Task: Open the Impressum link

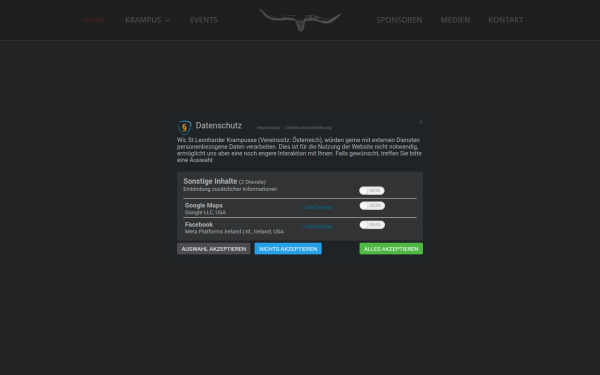Action: click(268, 128)
